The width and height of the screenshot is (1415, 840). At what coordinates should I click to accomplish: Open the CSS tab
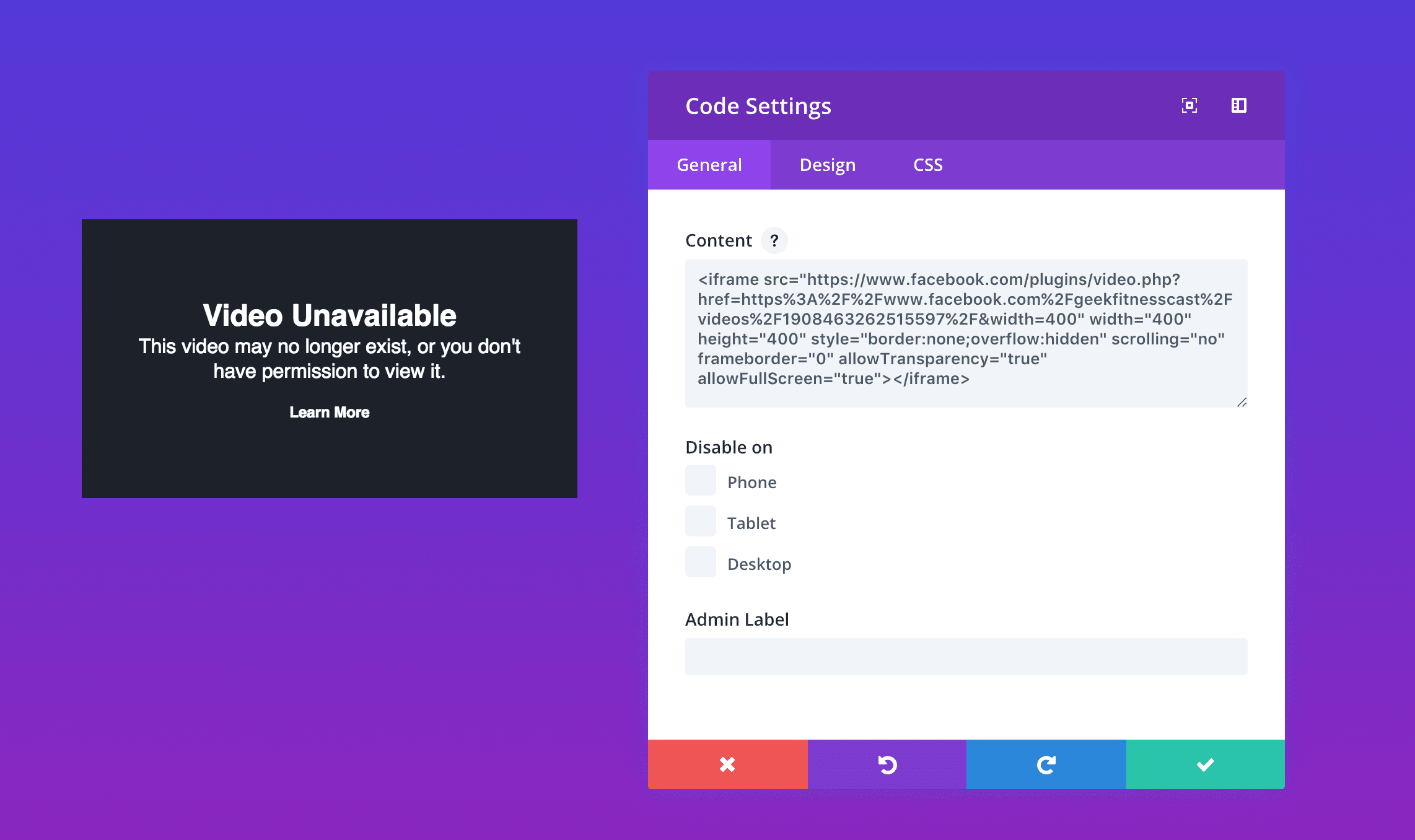928,165
